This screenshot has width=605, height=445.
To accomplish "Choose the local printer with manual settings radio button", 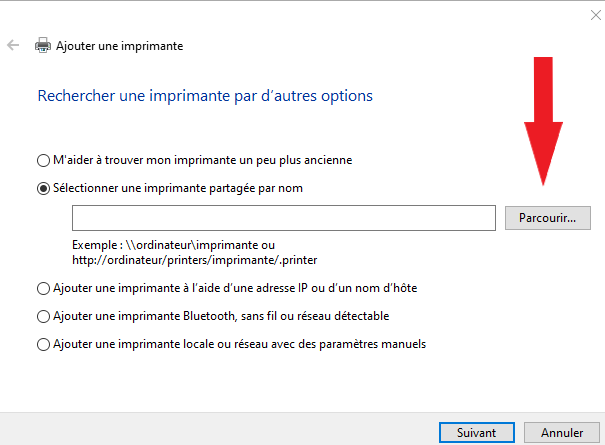I will (42, 344).
